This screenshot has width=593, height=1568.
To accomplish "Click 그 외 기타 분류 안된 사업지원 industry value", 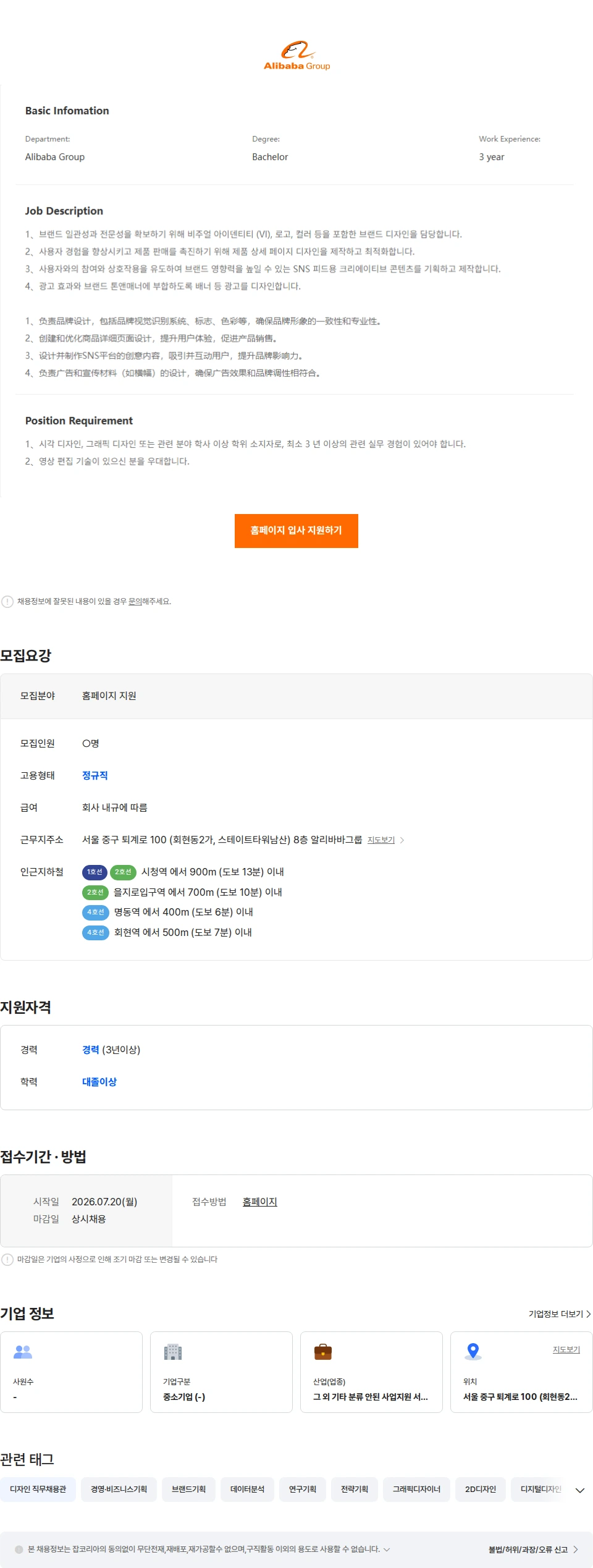I will coord(371,1397).
